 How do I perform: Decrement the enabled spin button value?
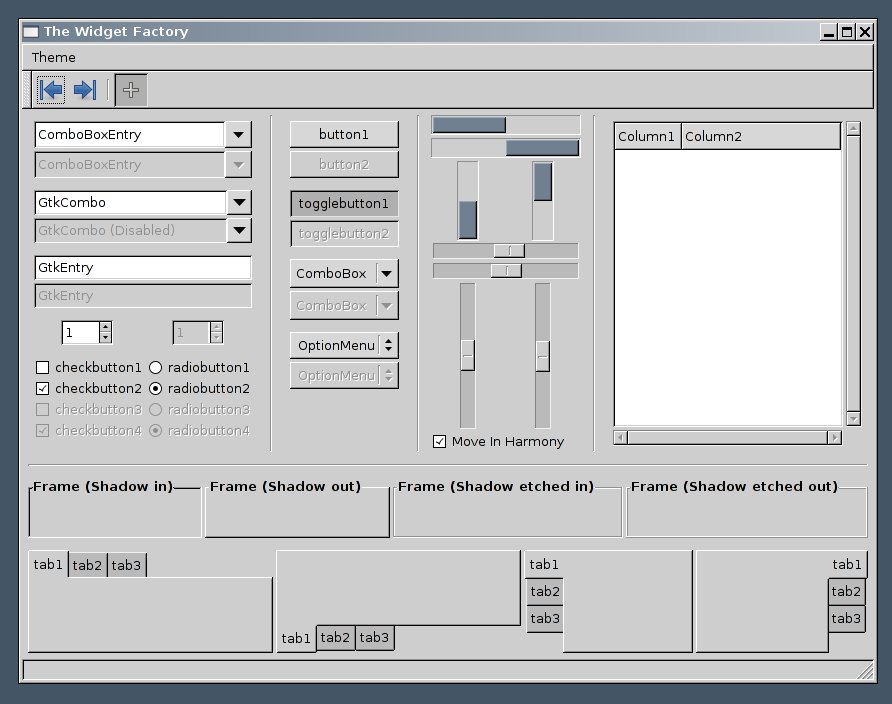105,338
